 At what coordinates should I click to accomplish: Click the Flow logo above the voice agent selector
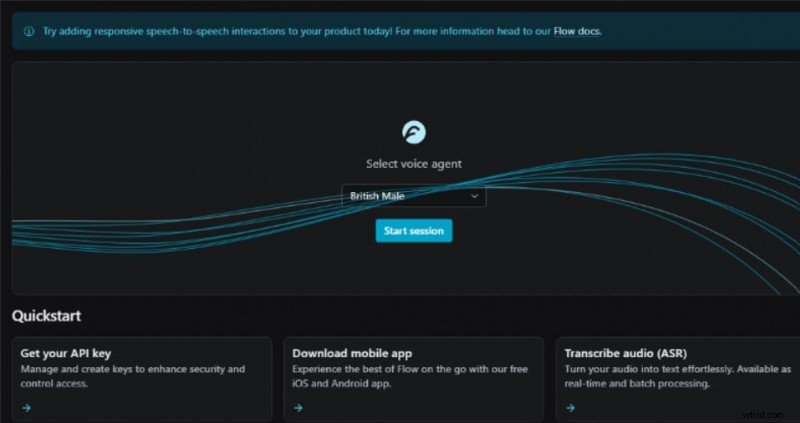414,132
